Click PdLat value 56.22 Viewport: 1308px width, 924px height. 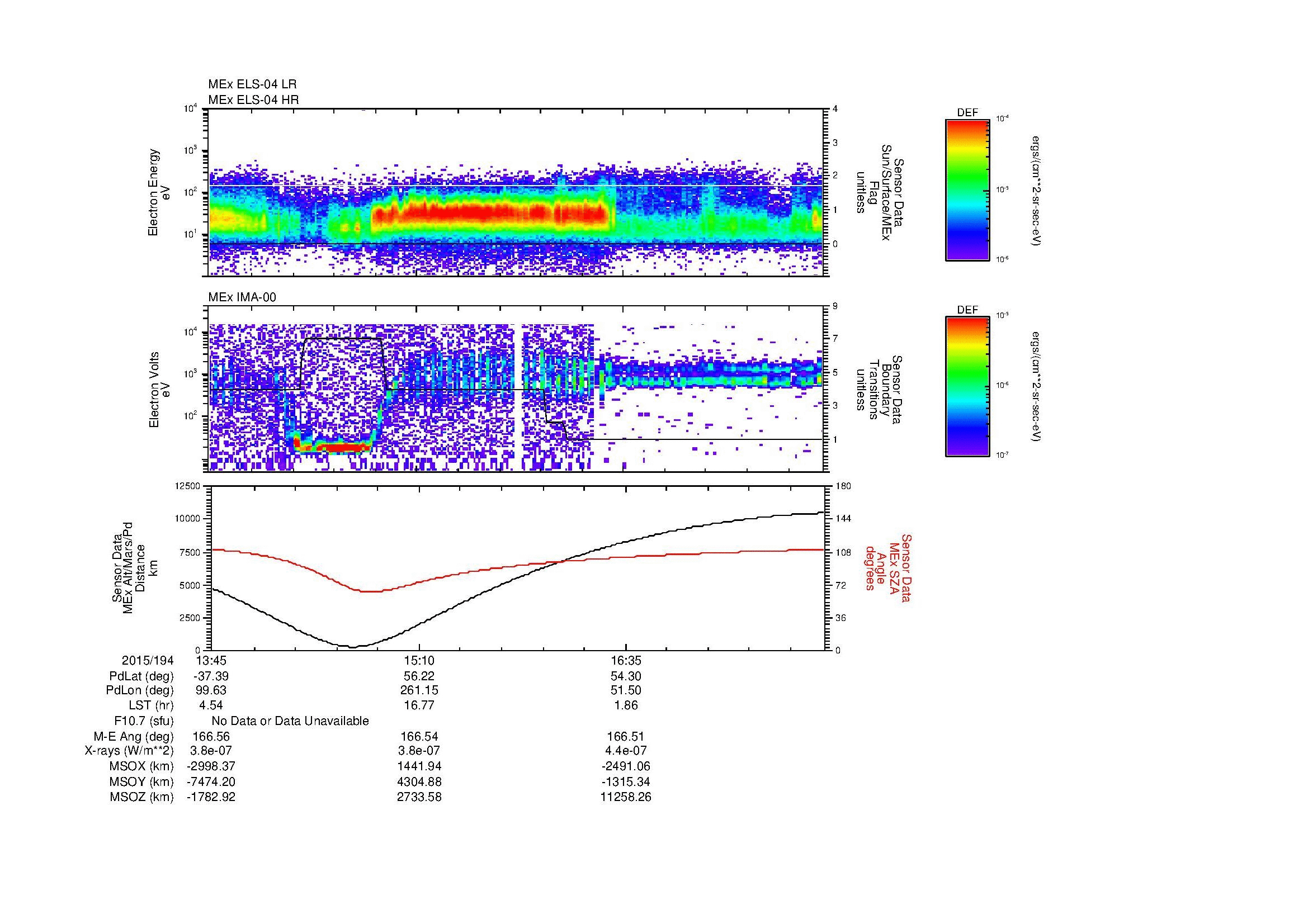pyautogui.click(x=419, y=676)
